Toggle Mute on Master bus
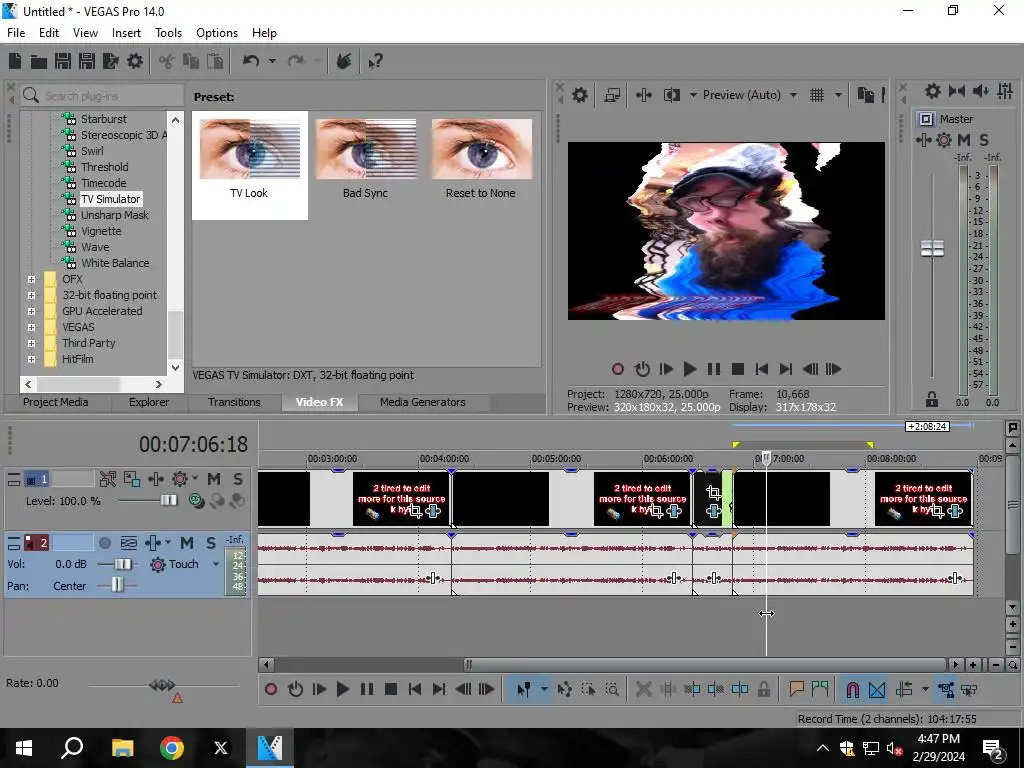This screenshot has height=768, width=1024. (964, 140)
